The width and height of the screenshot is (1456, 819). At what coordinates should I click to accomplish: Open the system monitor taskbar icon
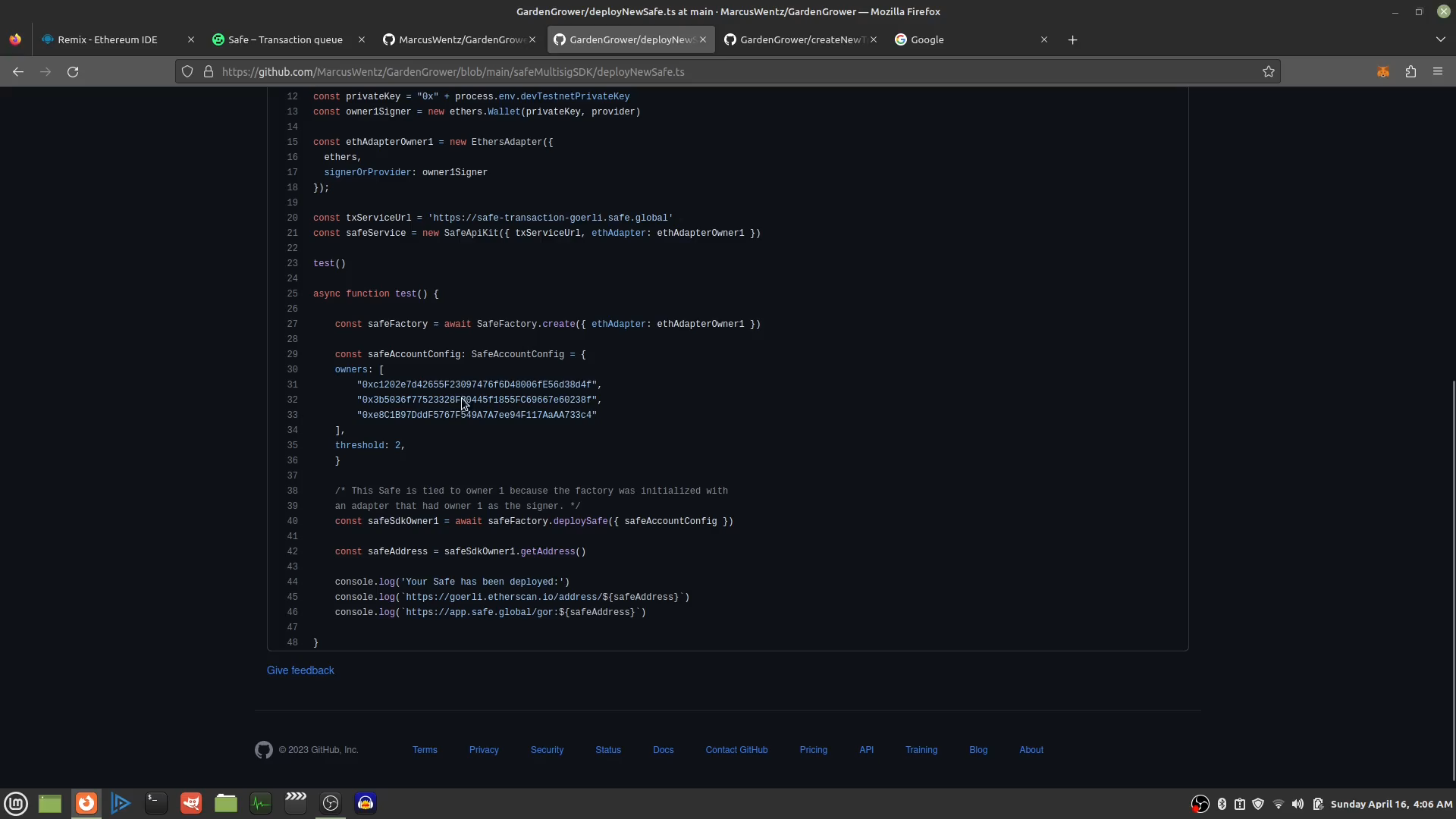pos(261,803)
